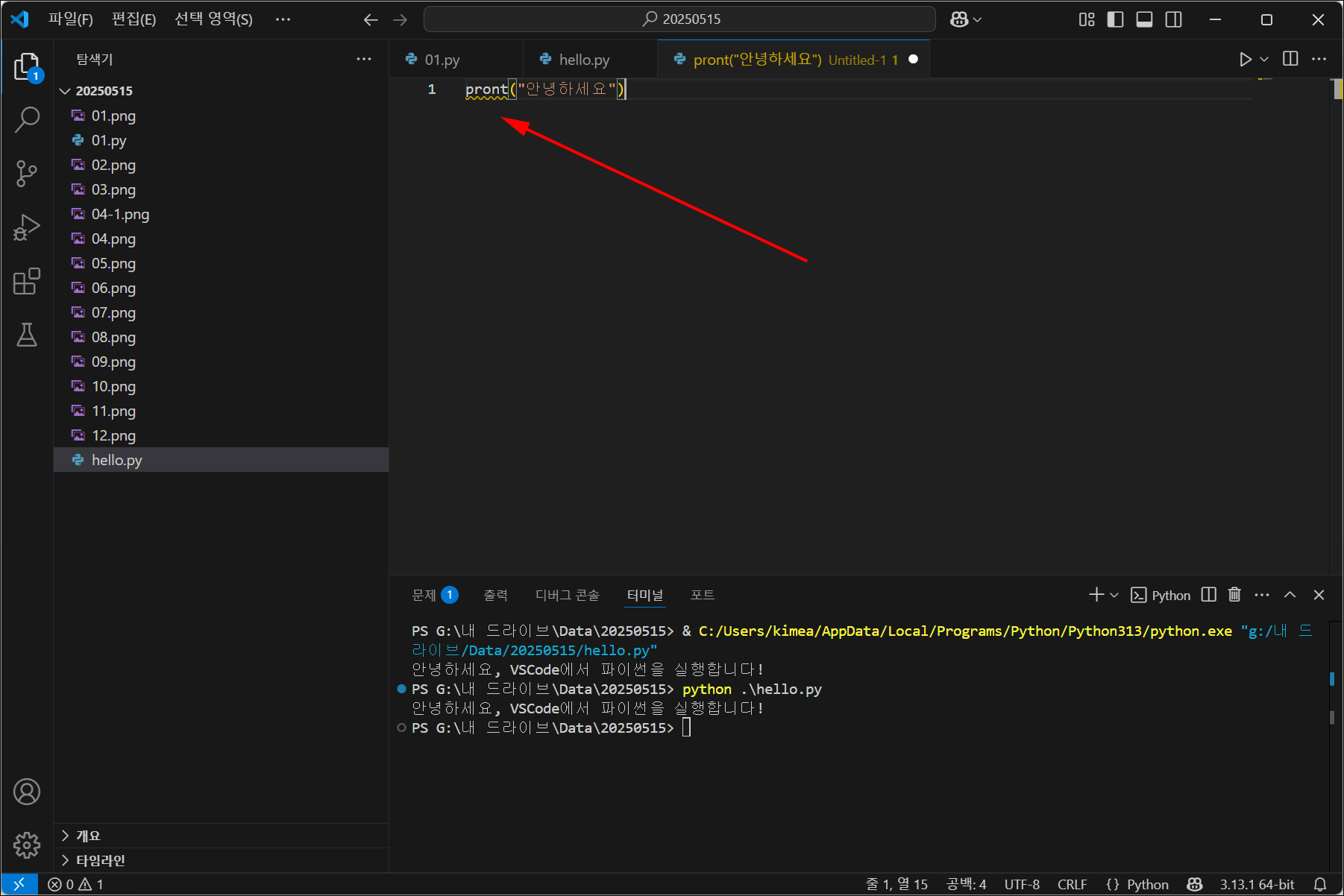Change line and column position 줄 1, 열 15
Viewport: 1344px width, 896px height.
point(896,884)
